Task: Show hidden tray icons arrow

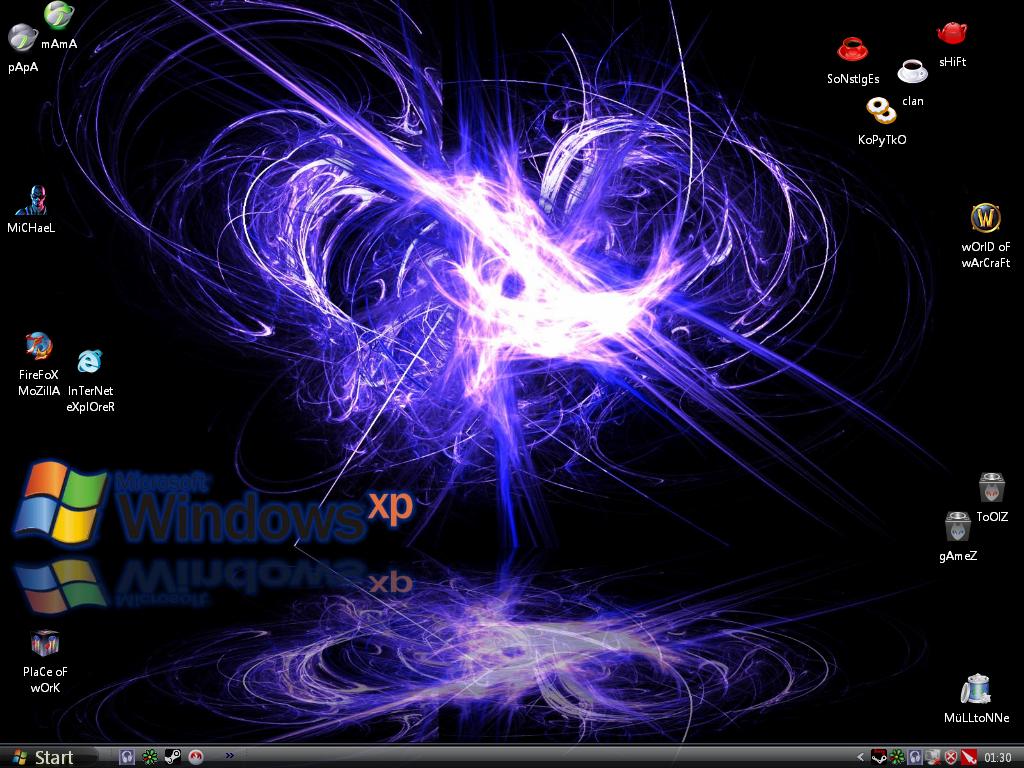Action: coord(860,758)
